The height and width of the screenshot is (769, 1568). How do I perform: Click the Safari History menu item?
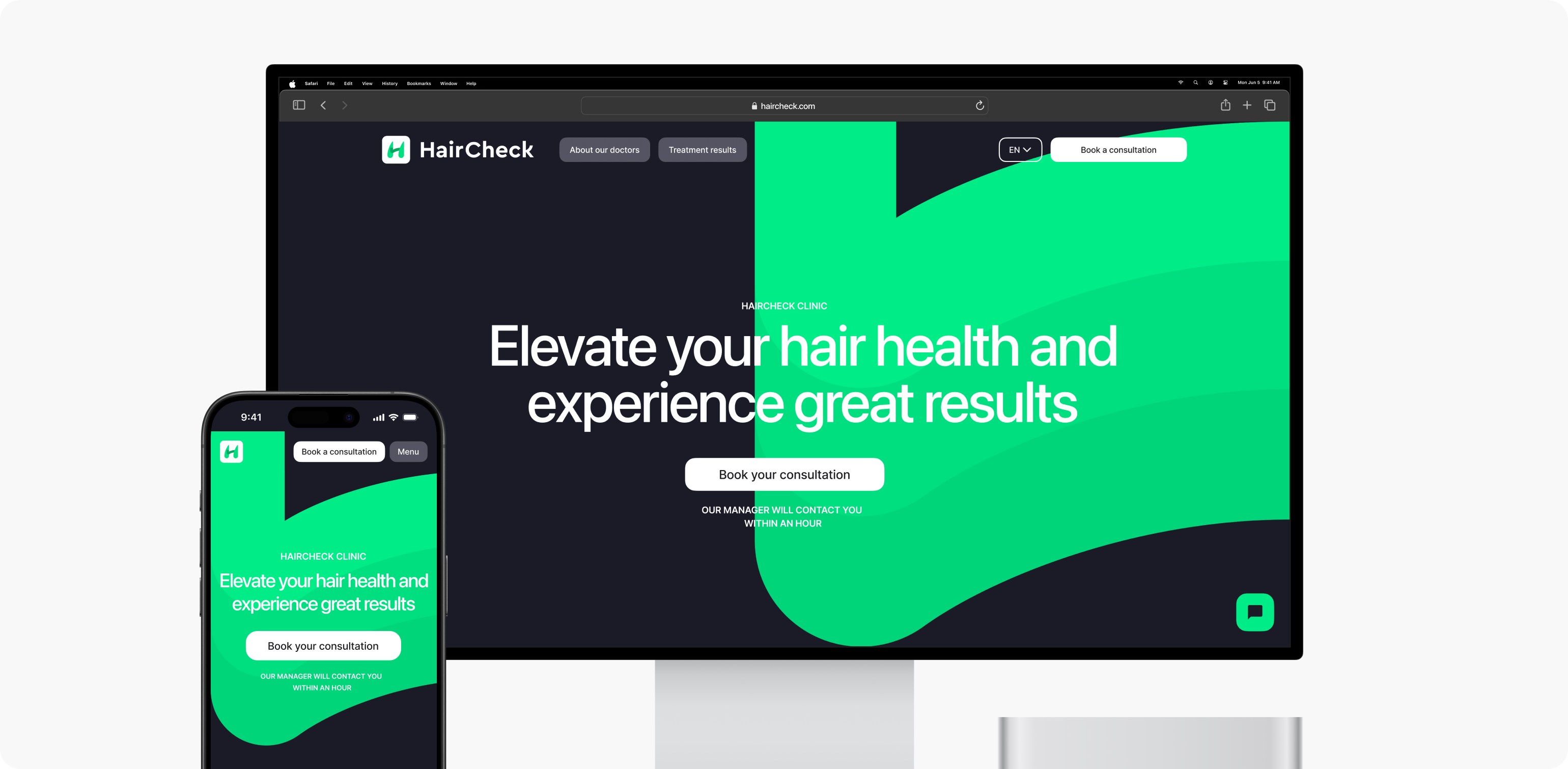(x=389, y=83)
